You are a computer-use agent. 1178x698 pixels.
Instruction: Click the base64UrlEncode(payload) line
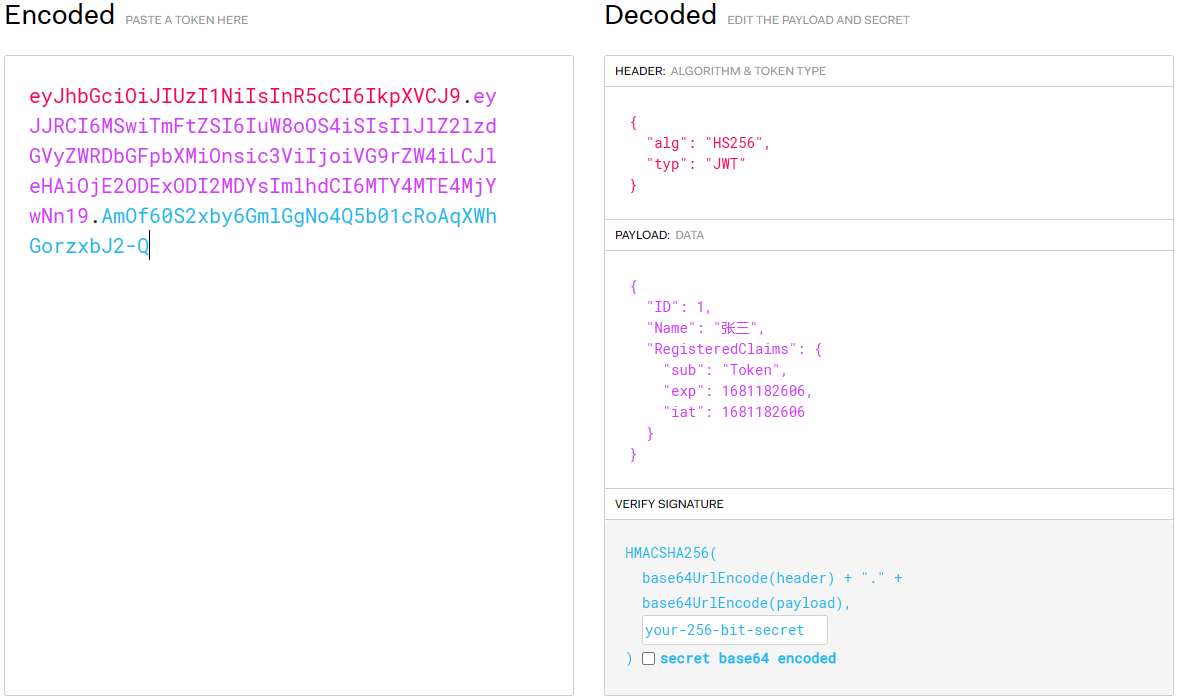click(745, 603)
